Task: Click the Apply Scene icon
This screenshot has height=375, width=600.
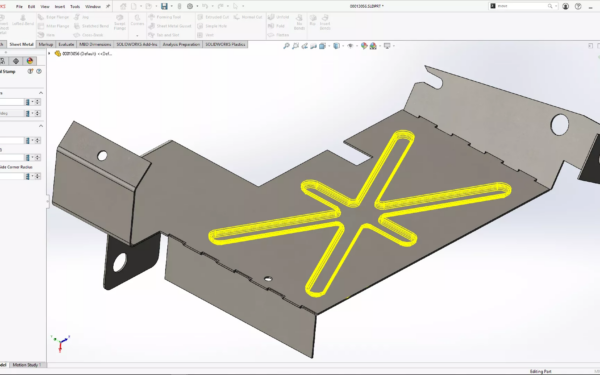Action: tap(373, 46)
